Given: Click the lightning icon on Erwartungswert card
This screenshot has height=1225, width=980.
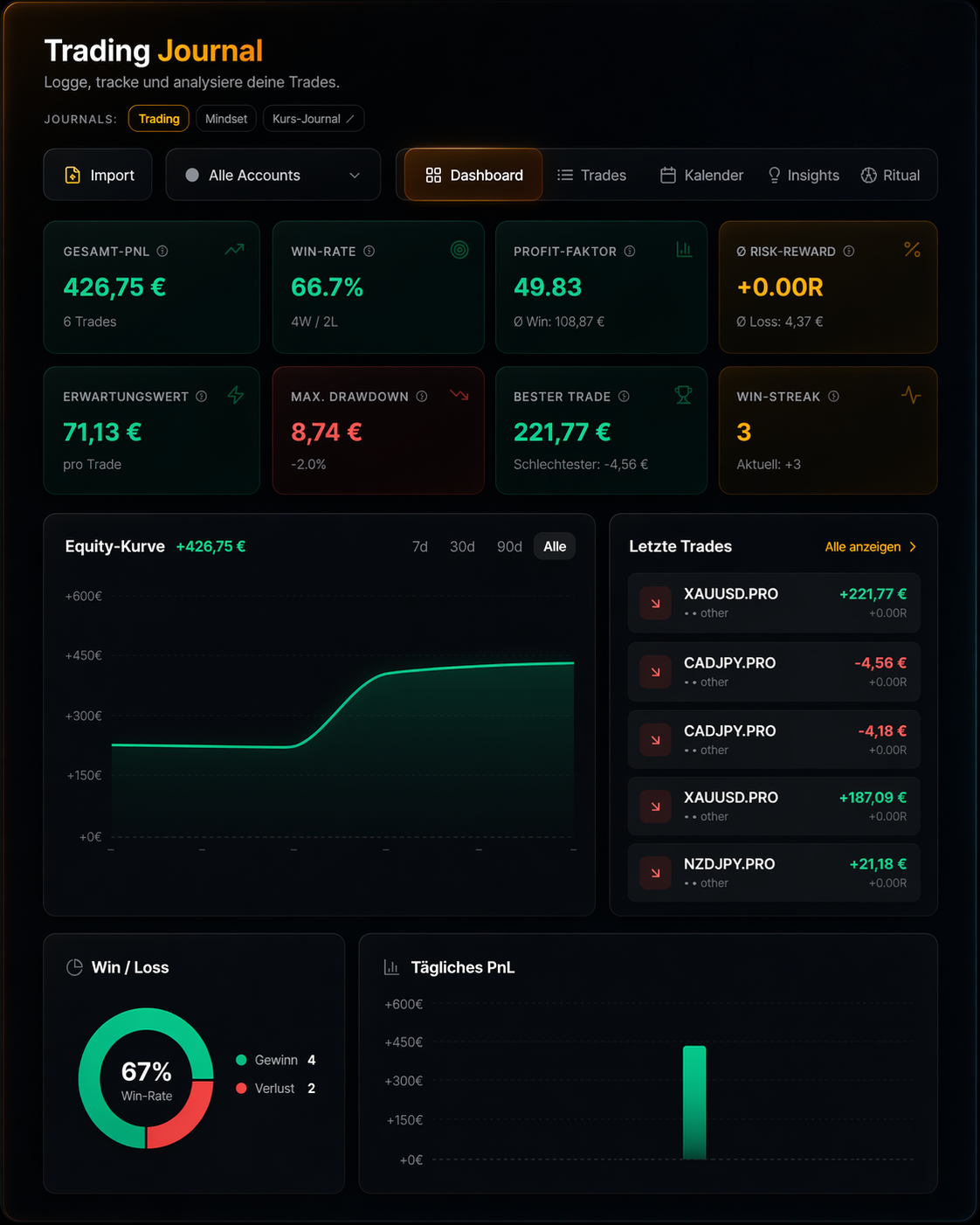Looking at the screenshot, I should (x=236, y=395).
